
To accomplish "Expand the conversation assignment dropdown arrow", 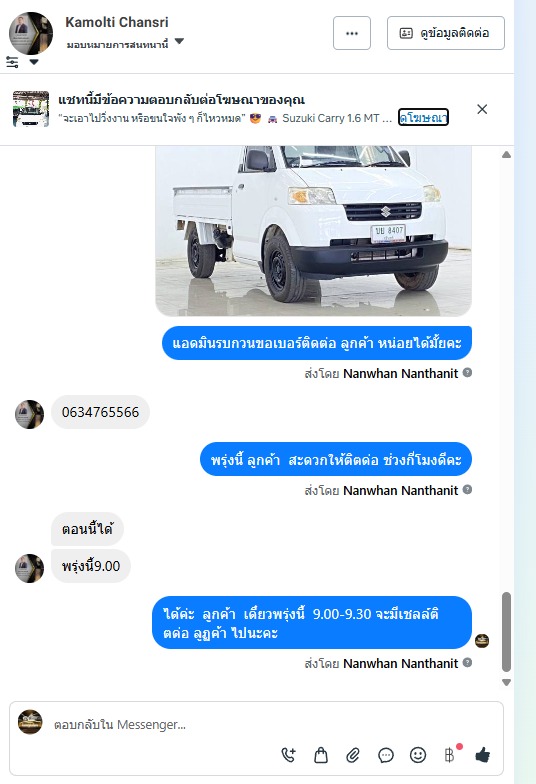I will point(180,41).
